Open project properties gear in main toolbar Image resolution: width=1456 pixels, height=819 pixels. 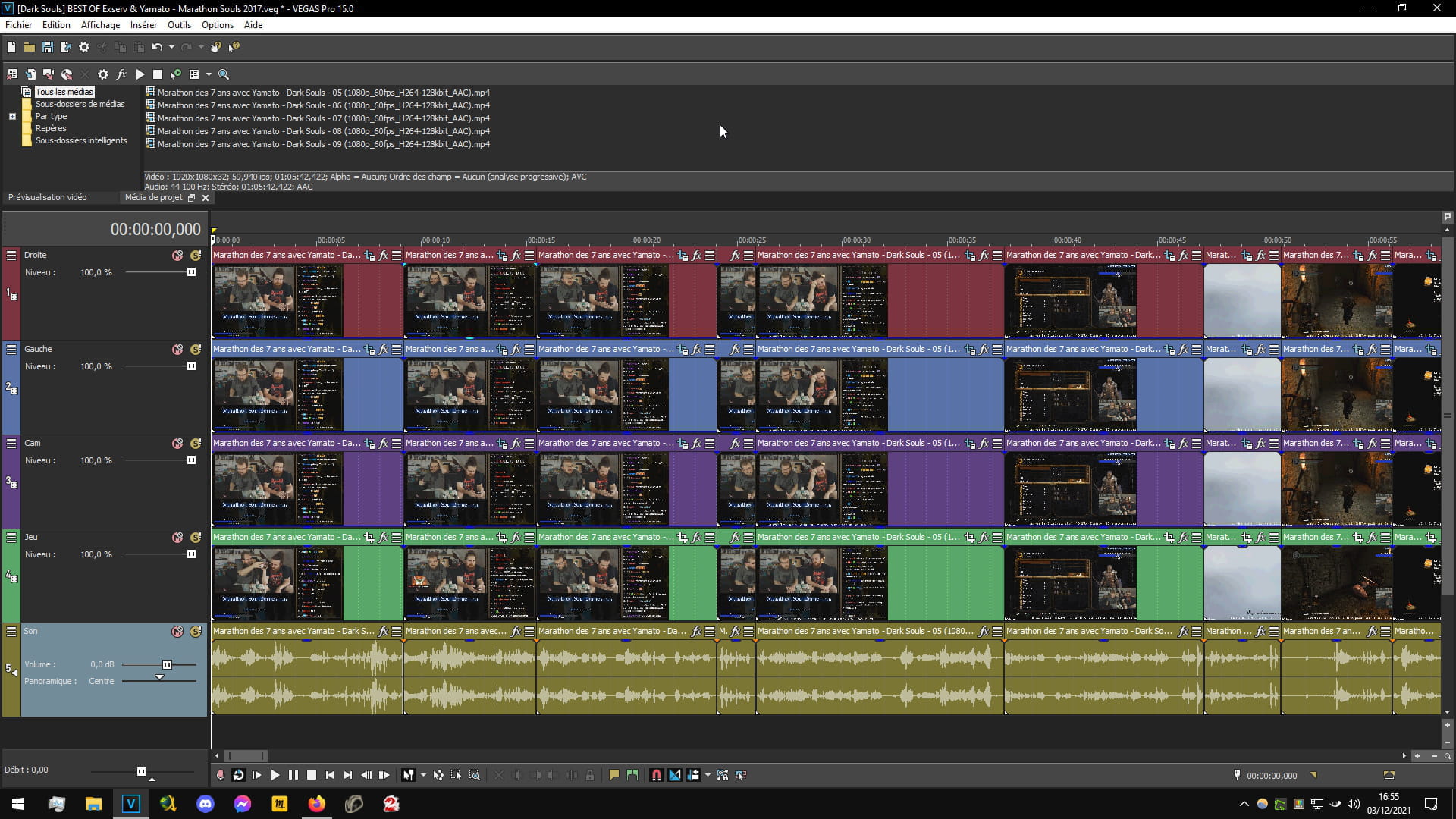coord(84,47)
